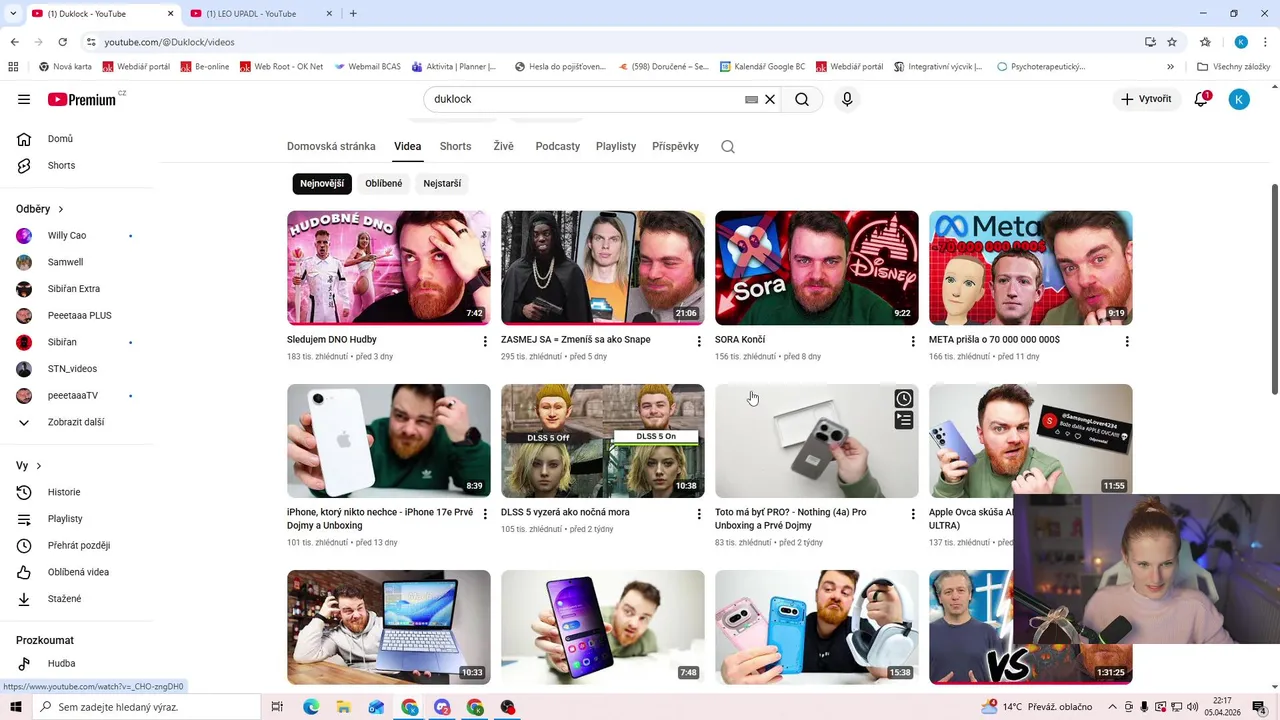Viewport: 1280px width, 720px height.
Task: Show more bookmarks with overflow chevron
Action: click(x=1171, y=67)
